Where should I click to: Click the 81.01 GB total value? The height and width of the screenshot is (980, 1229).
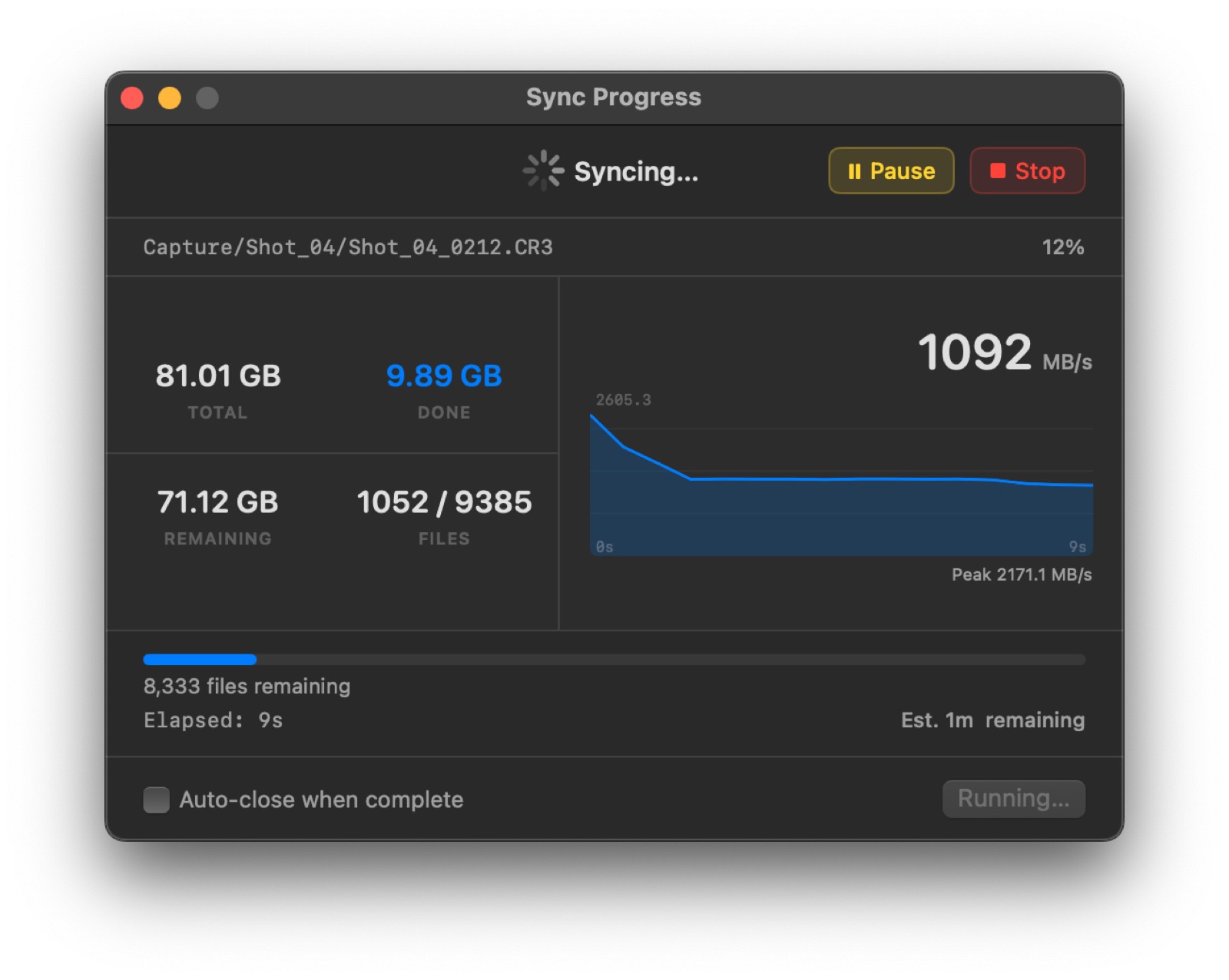[x=218, y=376]
